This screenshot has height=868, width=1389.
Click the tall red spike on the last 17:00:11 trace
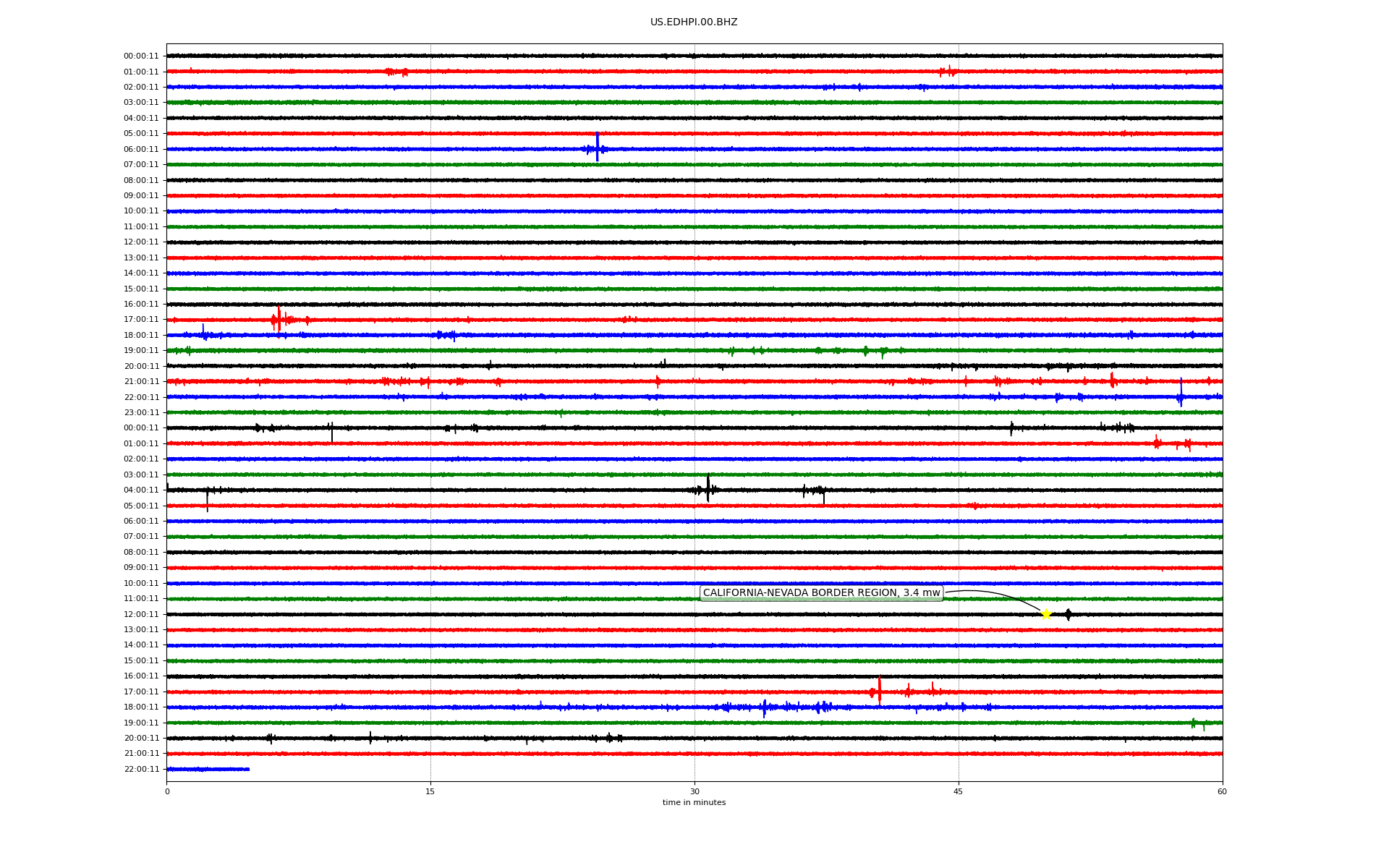(x=880, y=689)
